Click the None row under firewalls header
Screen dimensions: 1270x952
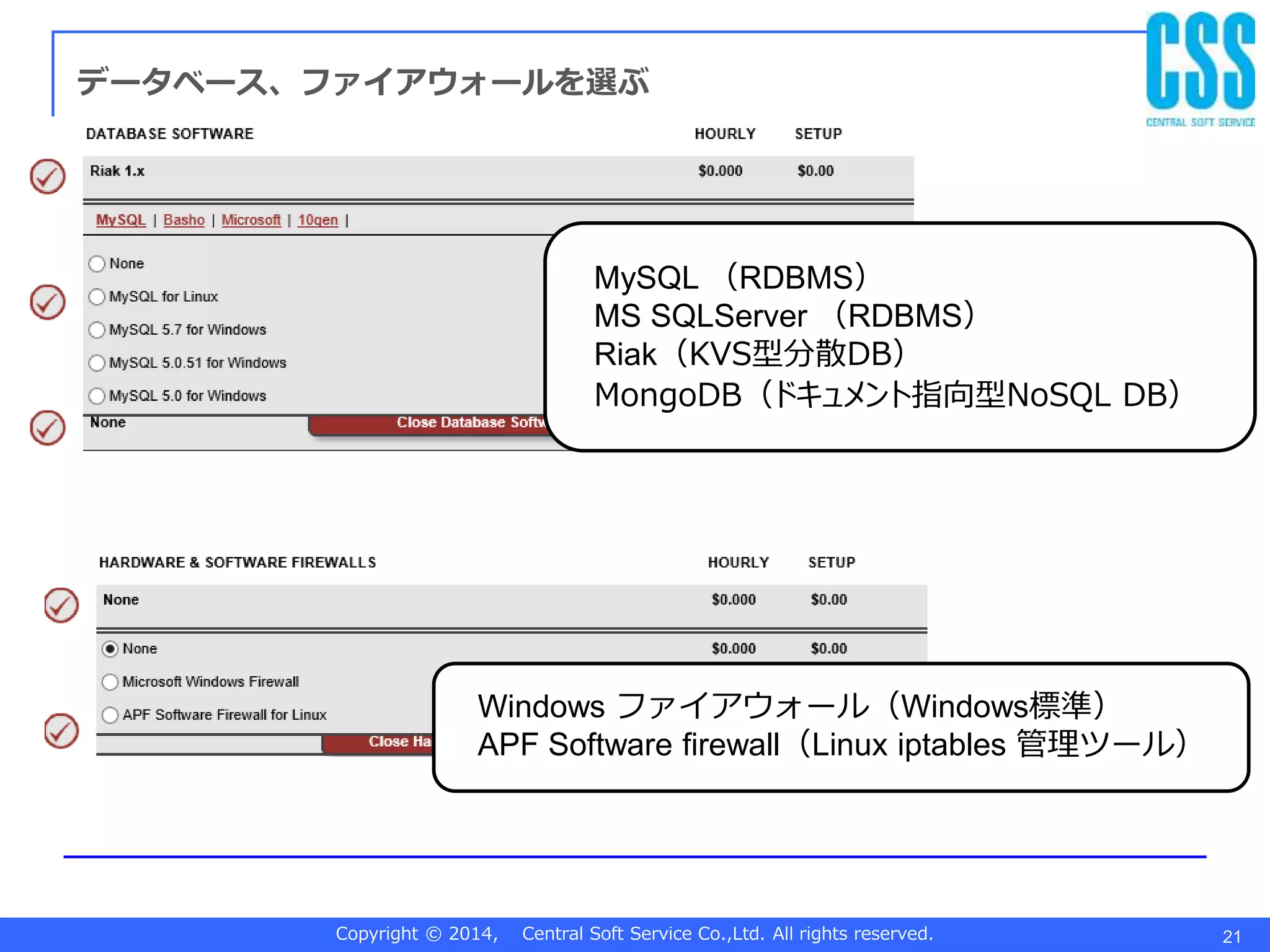click(512, 606)
